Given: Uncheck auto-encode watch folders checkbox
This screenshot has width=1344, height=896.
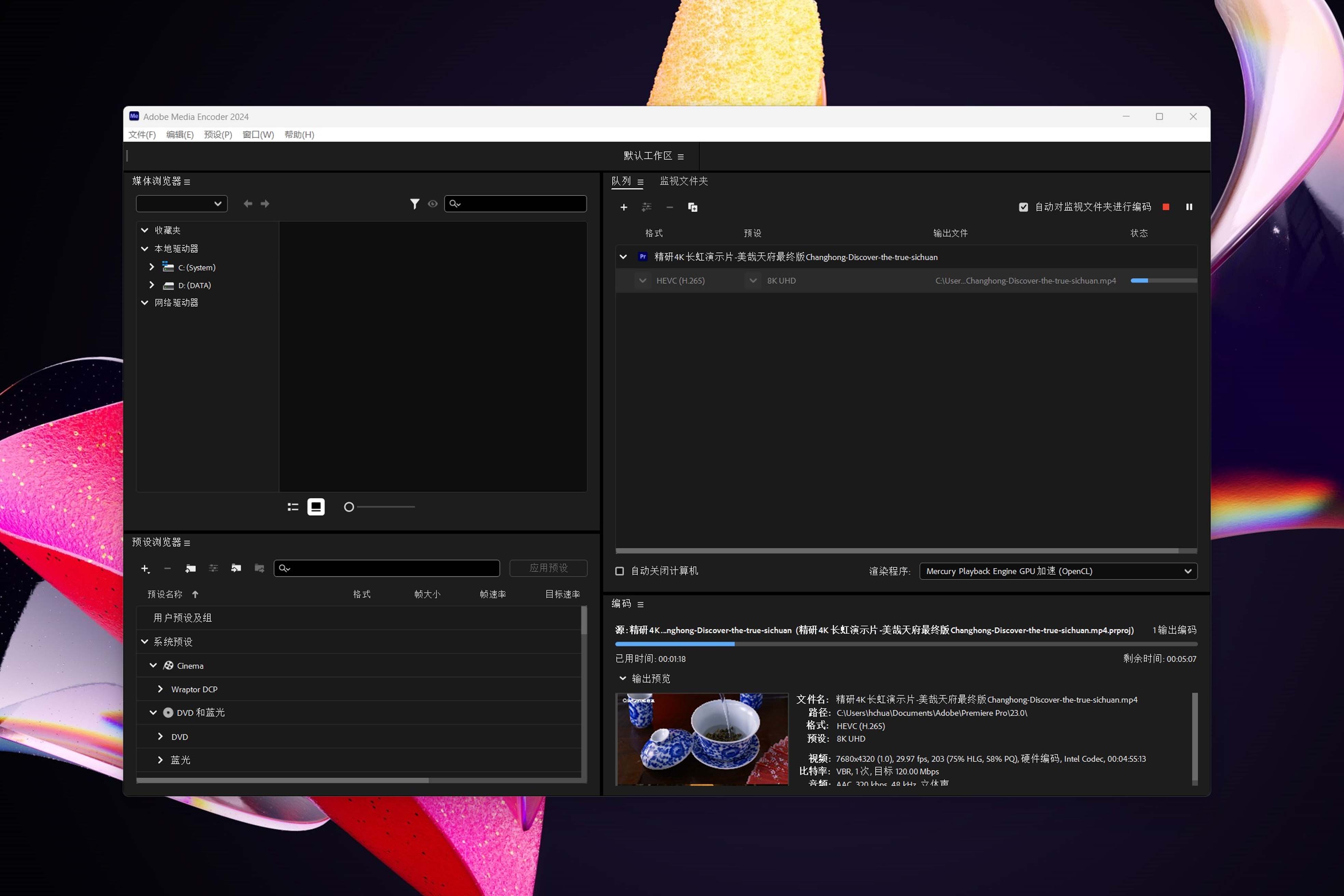Looking at the screenshot, I should coord(1023,207).
